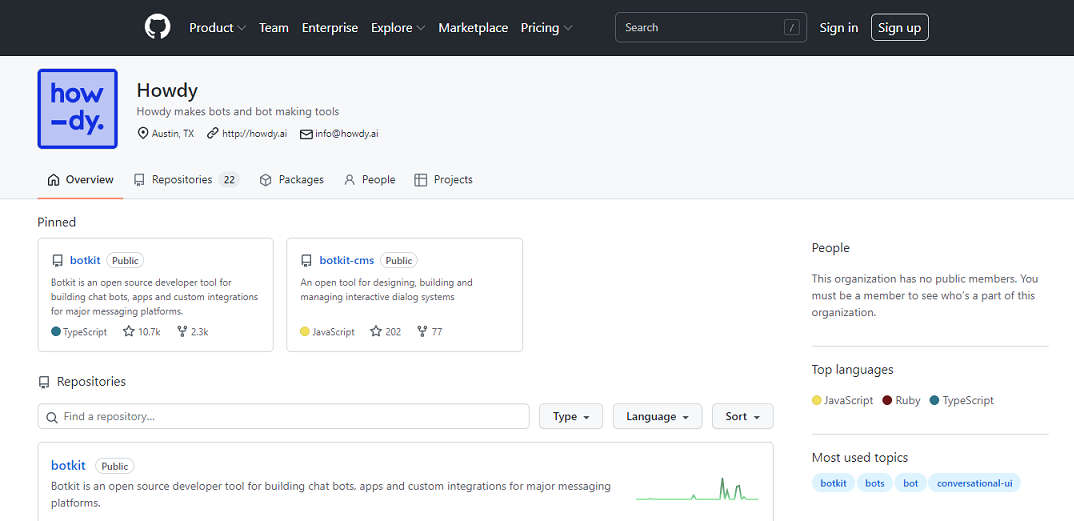
Task: Click the repositories count badge 22
Action: 229,180
